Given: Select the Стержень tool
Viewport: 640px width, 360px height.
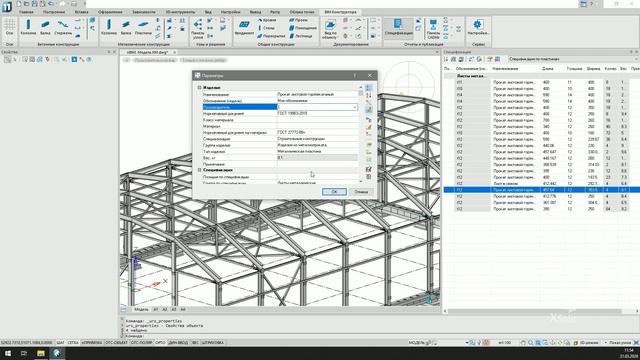Looking at the screenshot, I should 63,27.
